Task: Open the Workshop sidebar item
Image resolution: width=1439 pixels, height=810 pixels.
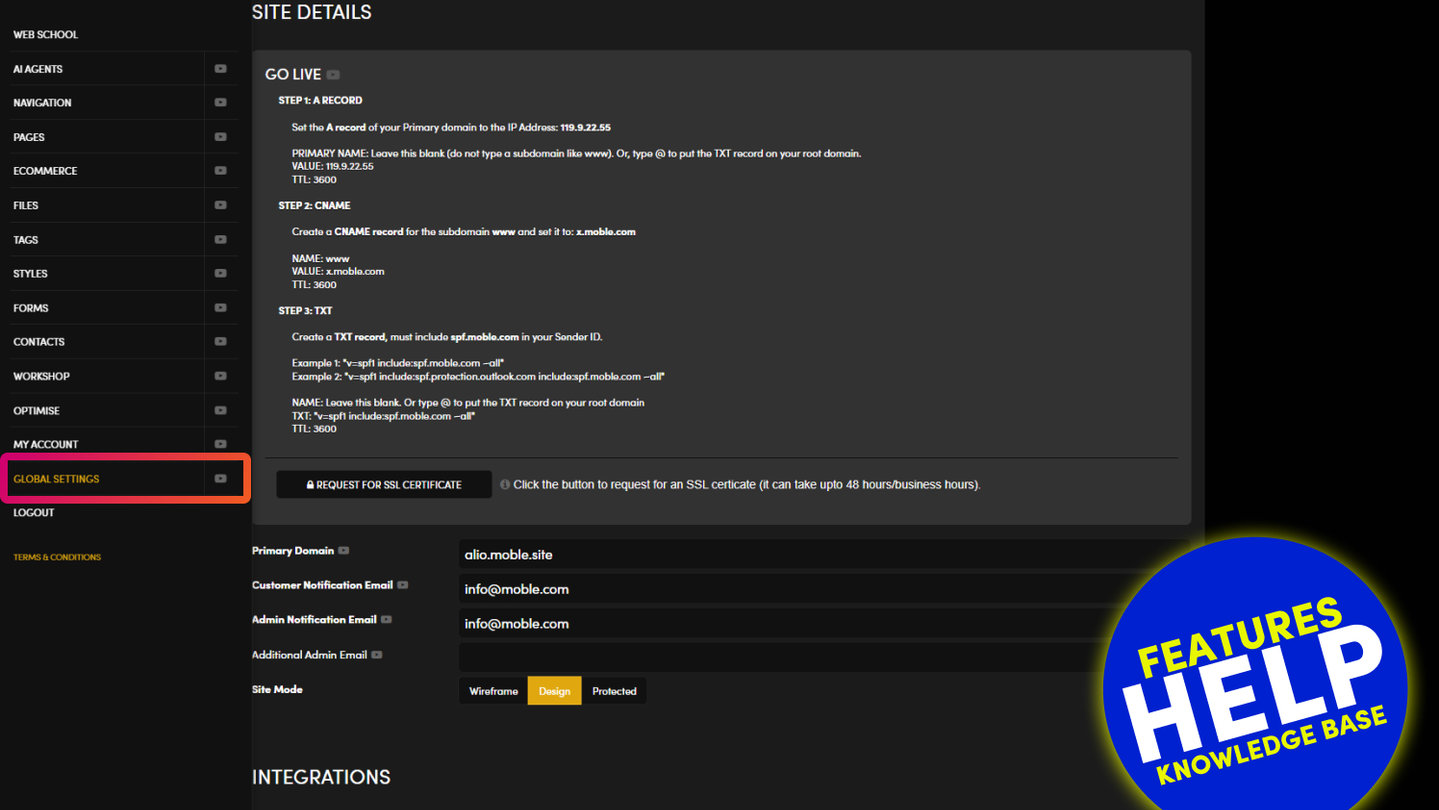Action: click(x=41, y=376)
